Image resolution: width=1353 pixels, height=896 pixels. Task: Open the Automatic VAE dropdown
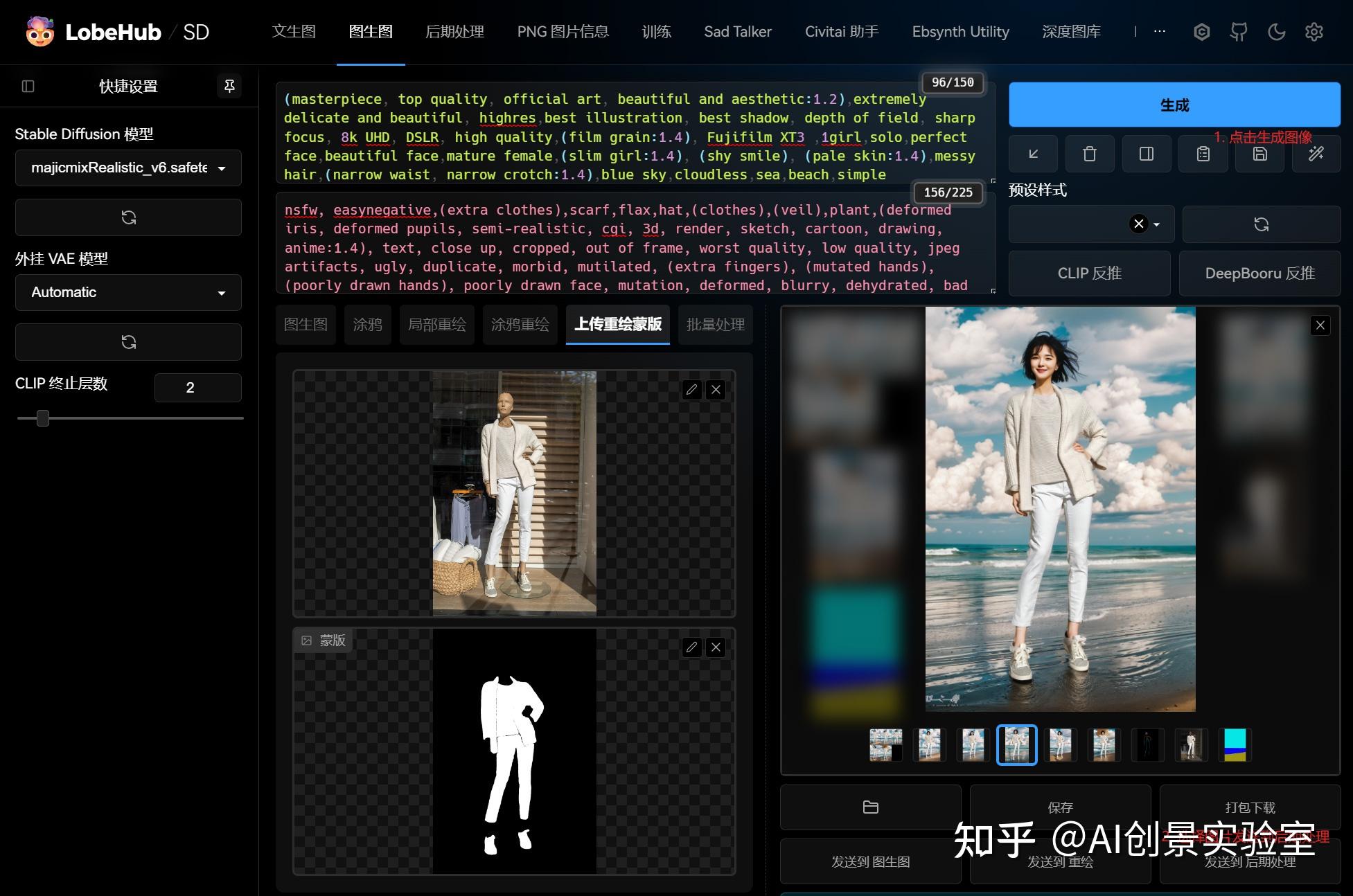pos(128,292)
